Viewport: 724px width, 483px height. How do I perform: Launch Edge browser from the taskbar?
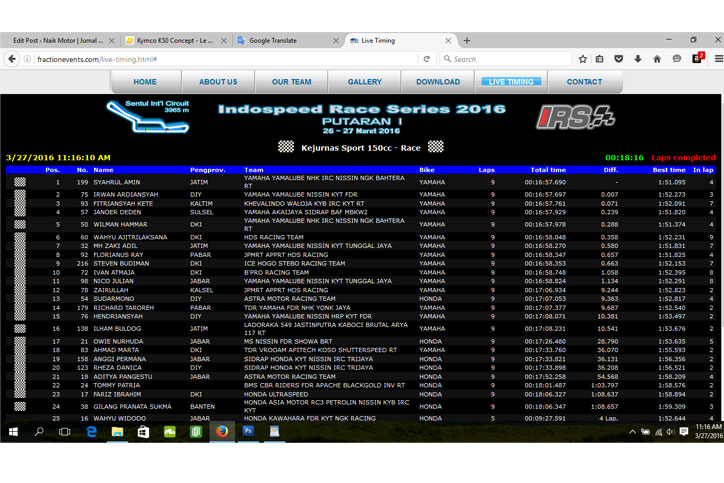(90, 432)
